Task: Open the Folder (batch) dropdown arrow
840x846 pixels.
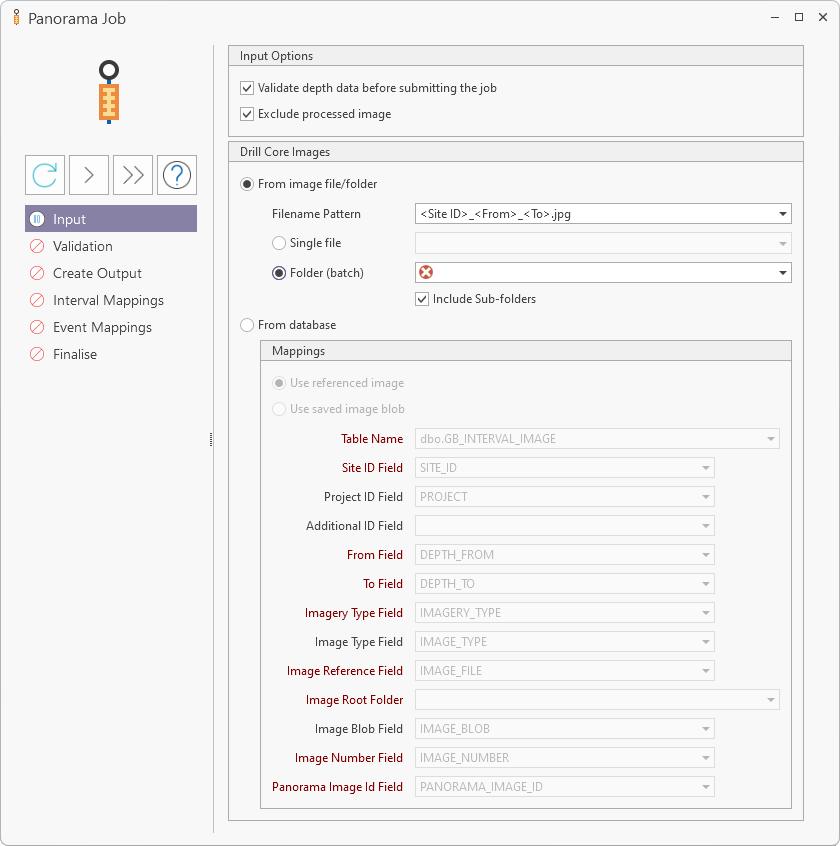Action: [x=781, y=273]
